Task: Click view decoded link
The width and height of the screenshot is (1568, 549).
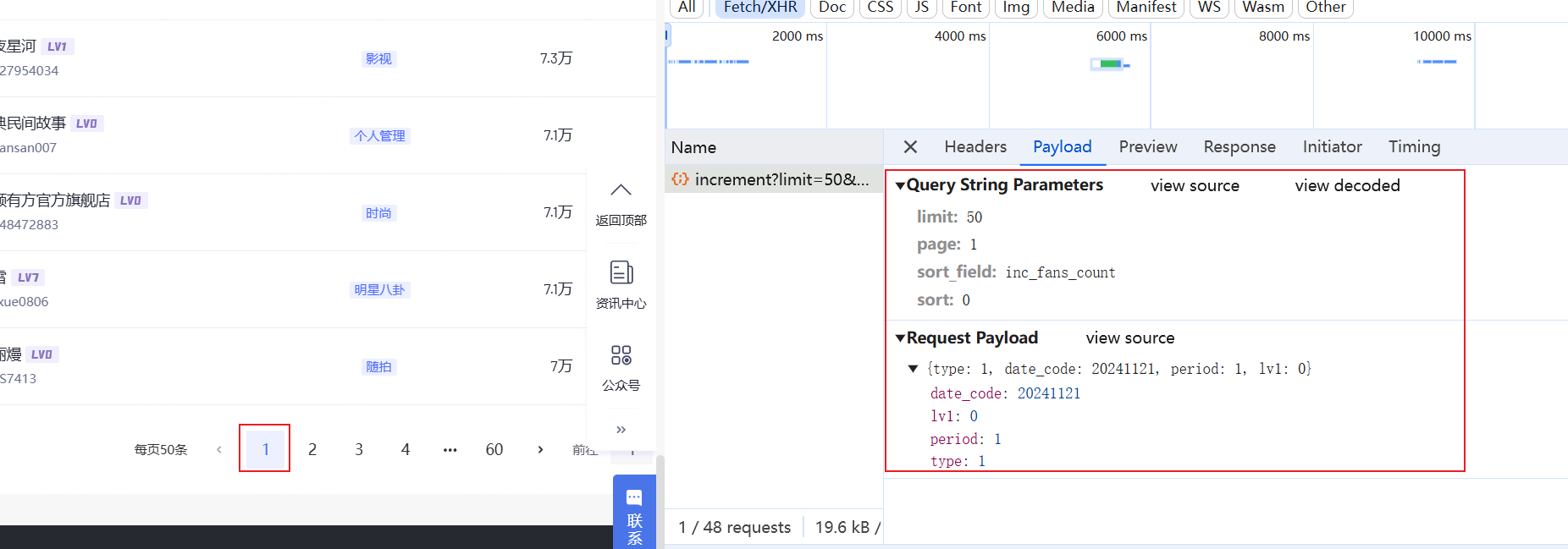Action: pyautogui.click(x=1347, y=185)
